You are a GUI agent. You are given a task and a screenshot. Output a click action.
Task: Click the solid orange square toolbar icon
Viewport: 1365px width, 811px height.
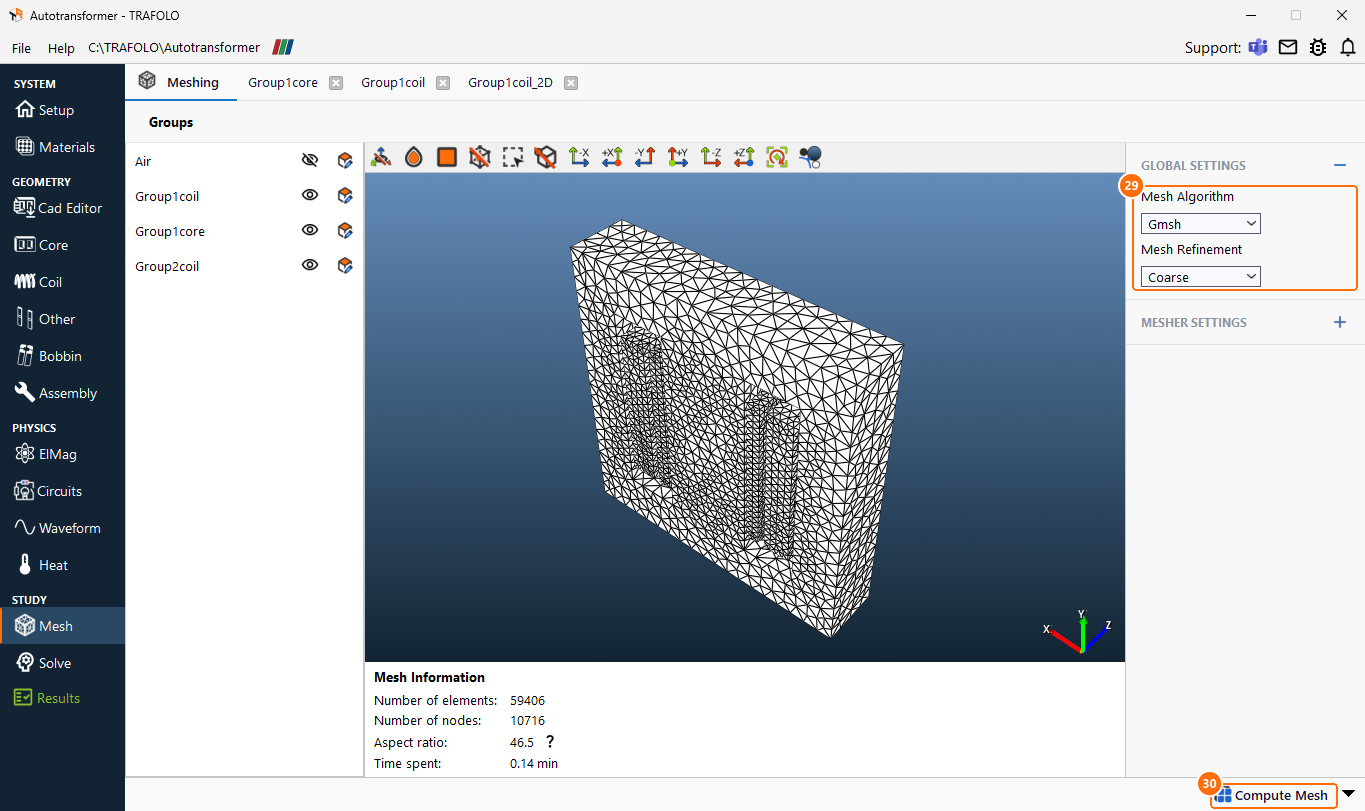(446, 157)
